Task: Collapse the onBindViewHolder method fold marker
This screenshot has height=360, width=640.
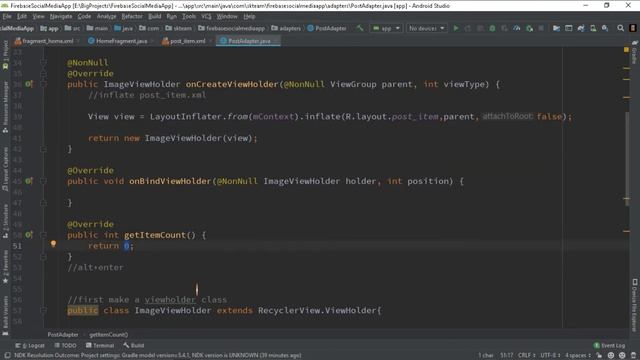Action: (x=43, y=181)
